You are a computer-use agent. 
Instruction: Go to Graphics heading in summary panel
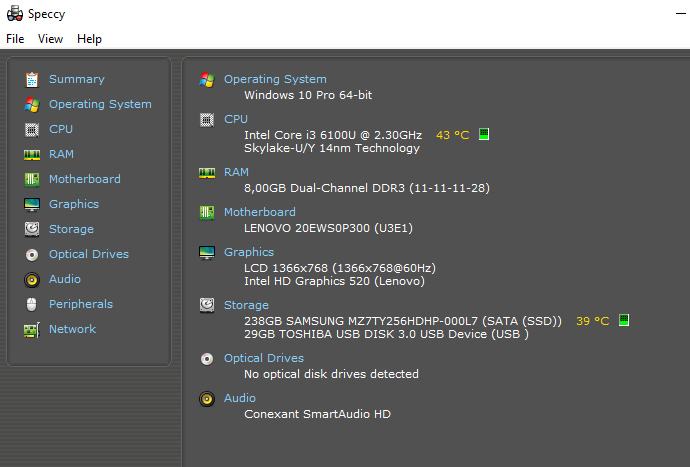tap(248, 252)
